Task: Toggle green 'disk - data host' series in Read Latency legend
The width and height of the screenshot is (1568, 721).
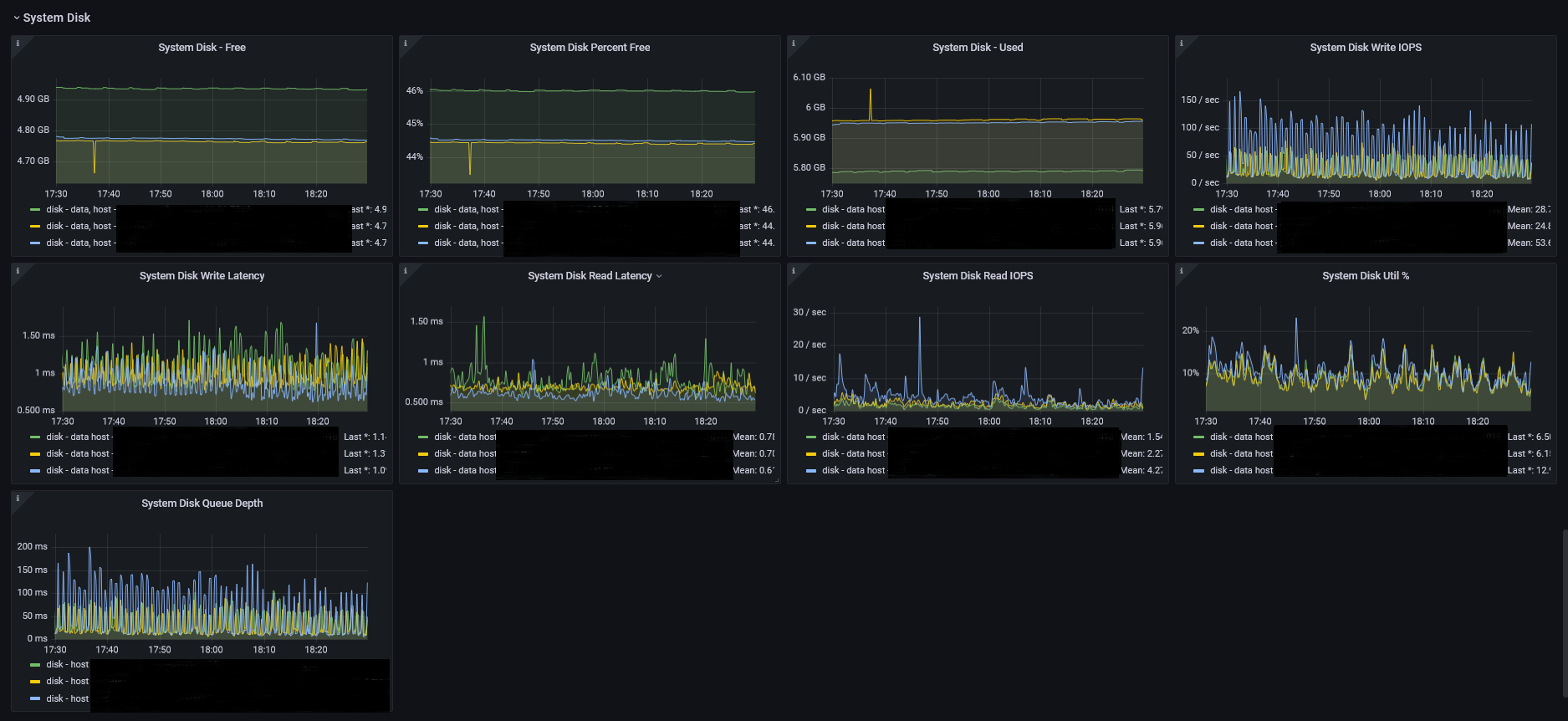Action: pyautogui.click(x=466, y=437)
